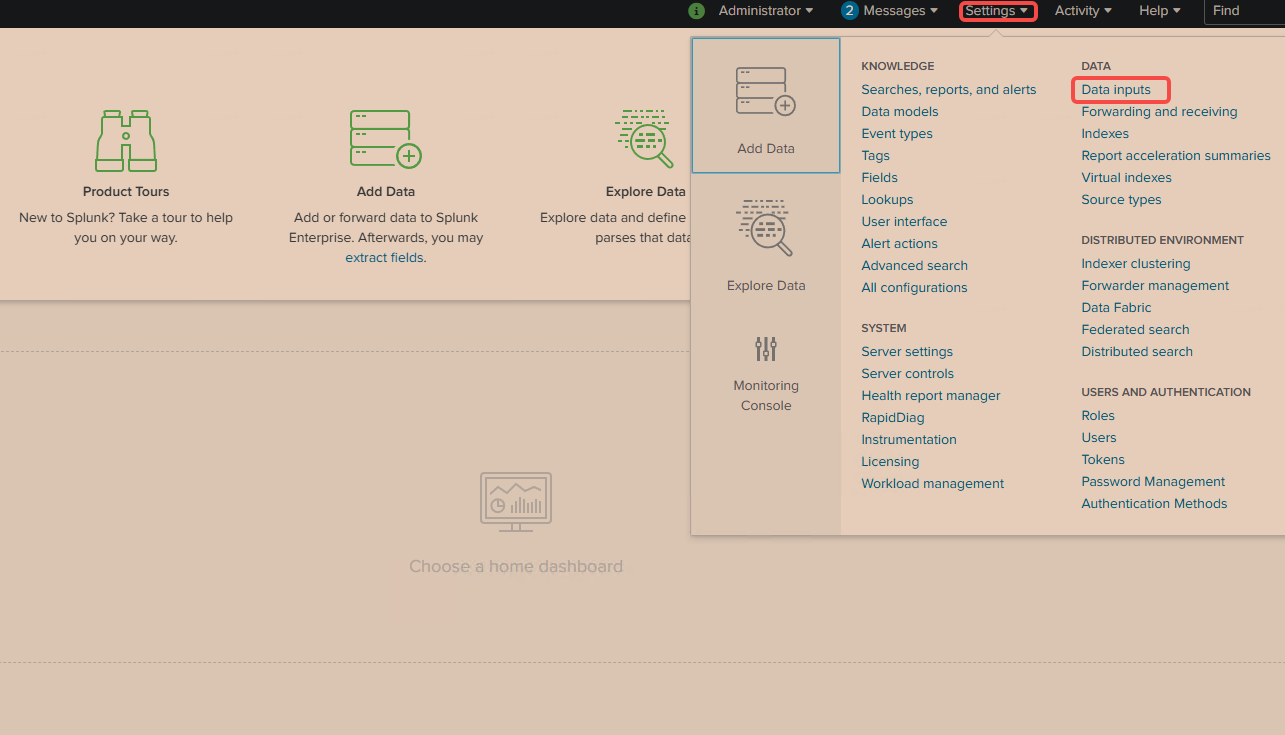The width and height of the screenshot is (1285, 735).
Task: Open Licensing settings
Action: [x=890, y=462]
